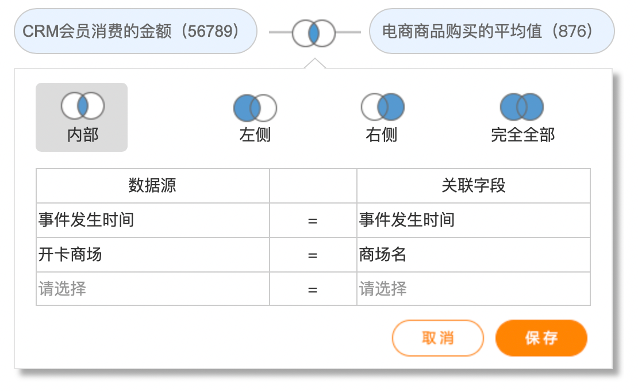Open the empty 请选择 related field dropdown
Image resolution: width=639 pixels, height=391 pixels.
click(x=474, y=289)
